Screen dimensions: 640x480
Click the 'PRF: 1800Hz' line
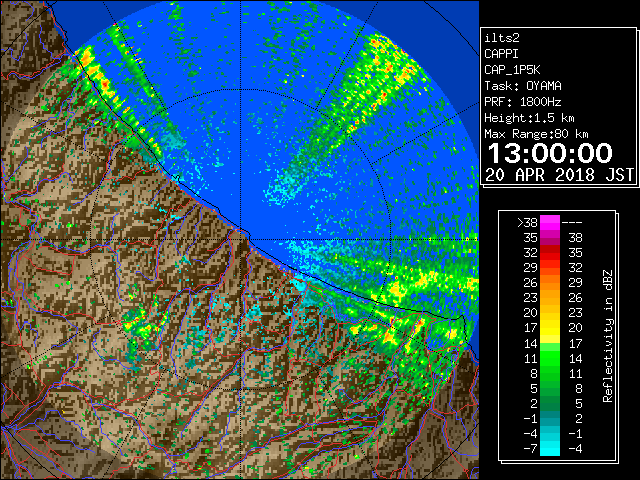click(x=523, y=102)
